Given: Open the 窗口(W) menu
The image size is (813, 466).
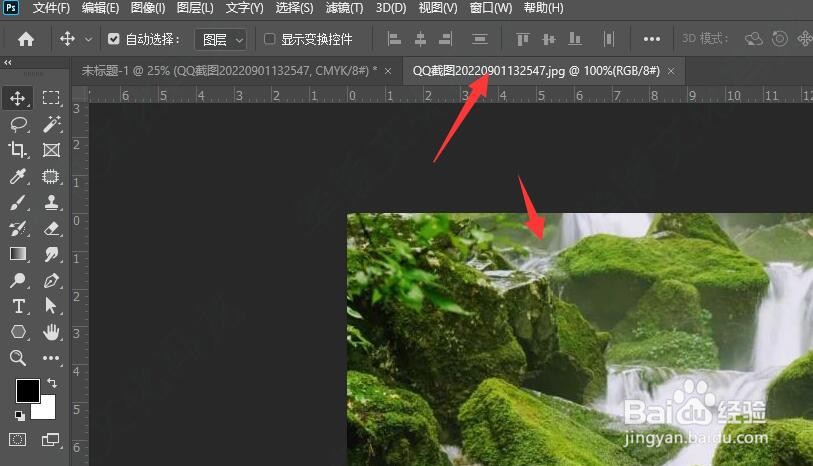Looking at the screenshot, I should pyautogui.click(x=490, y=8).
